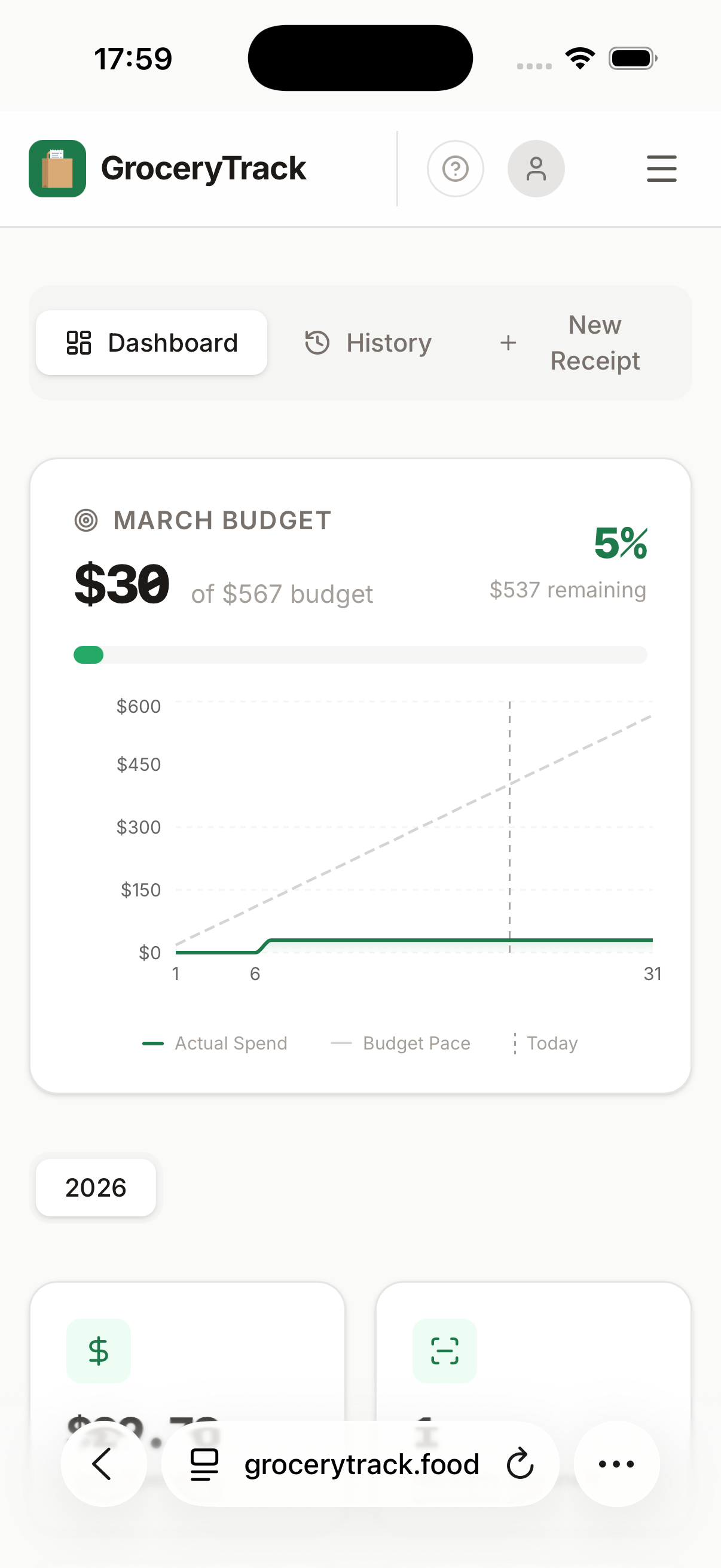Tap the grocerytrack.food address bar
Viewport: 721px width, 1568px height.
click(x=360, y=1465)
